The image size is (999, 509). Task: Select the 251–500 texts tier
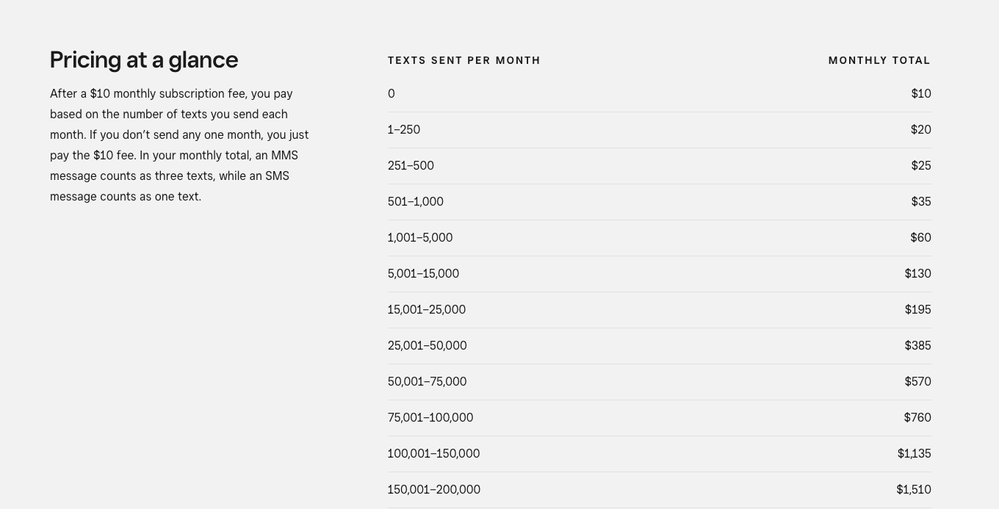411,166
